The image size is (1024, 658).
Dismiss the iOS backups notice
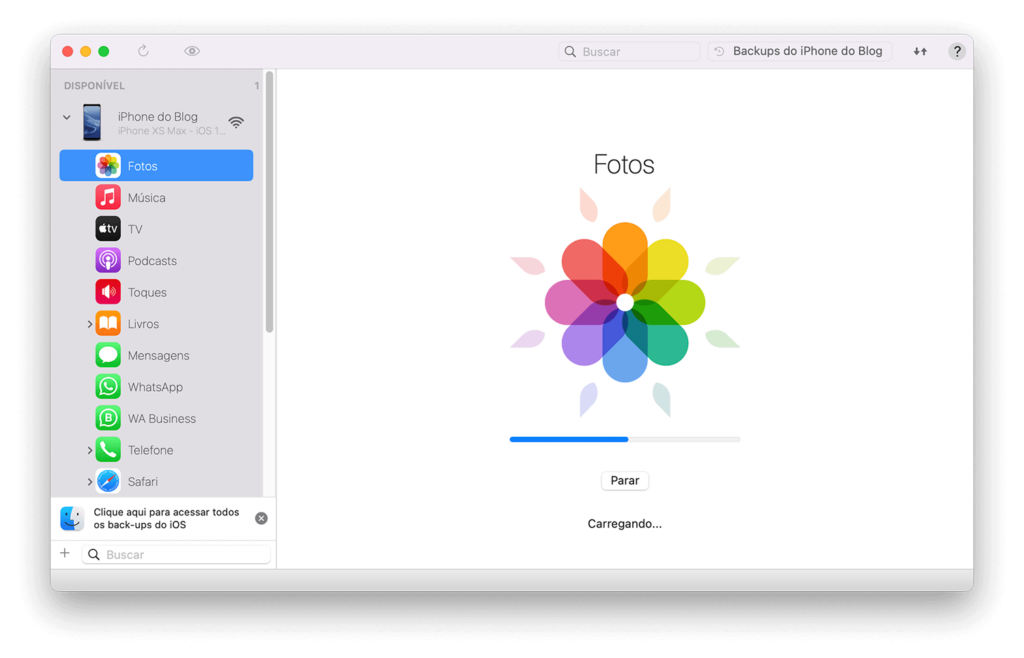click(261, 518)
